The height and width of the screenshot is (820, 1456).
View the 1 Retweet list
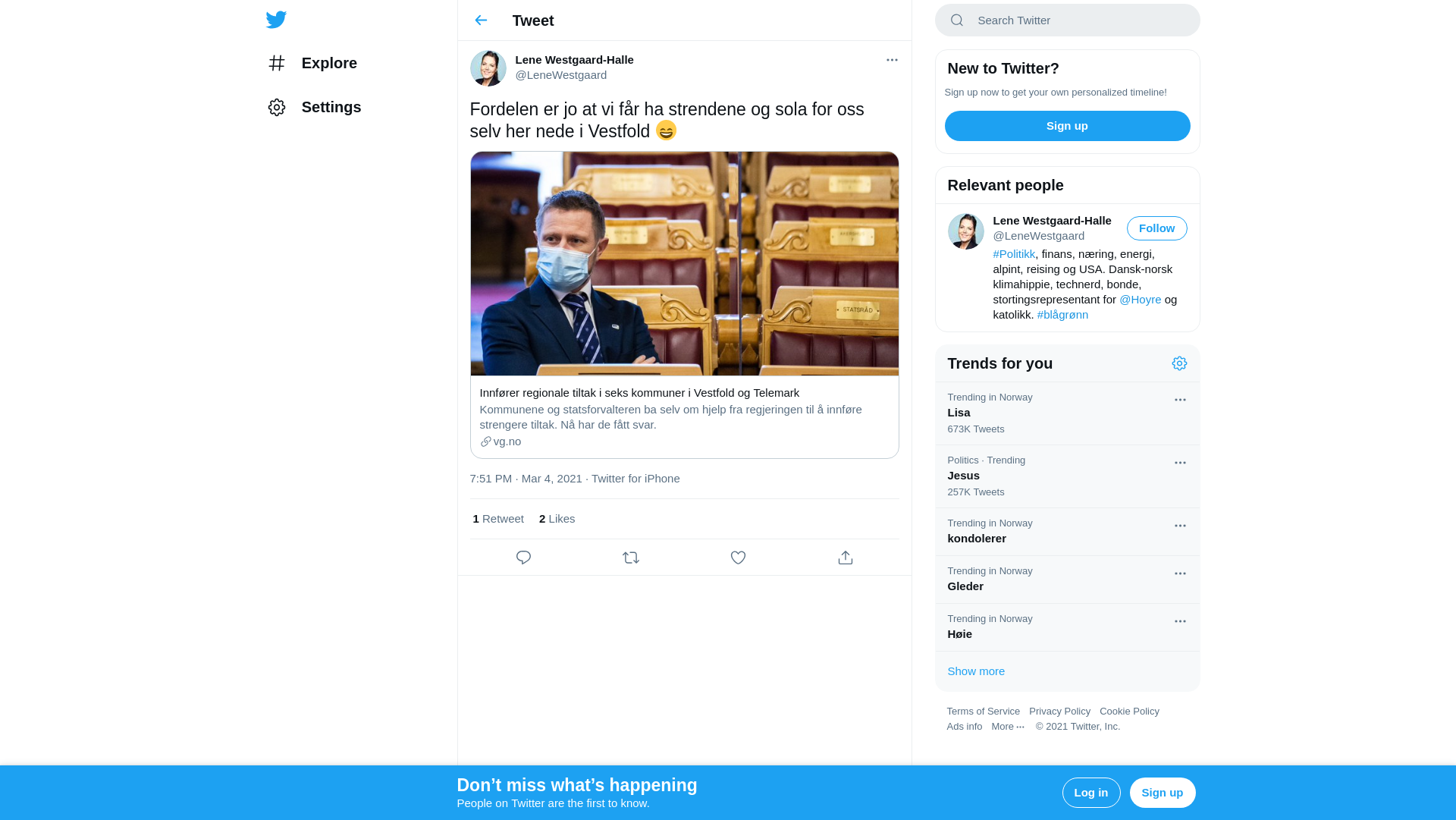(x=498, y=519)
